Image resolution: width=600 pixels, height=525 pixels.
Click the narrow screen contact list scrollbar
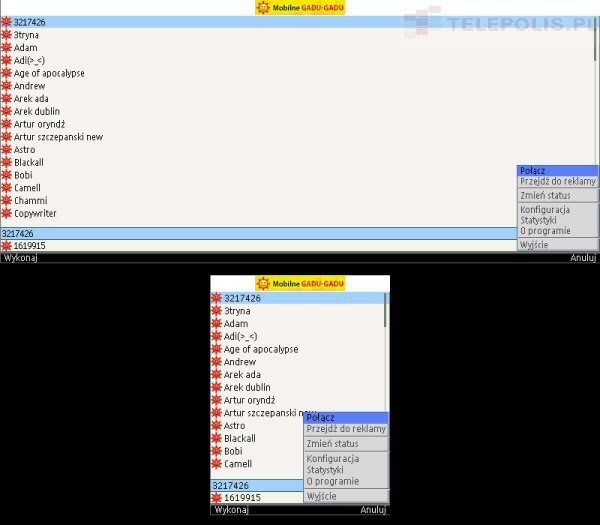(x=385, y=310)
